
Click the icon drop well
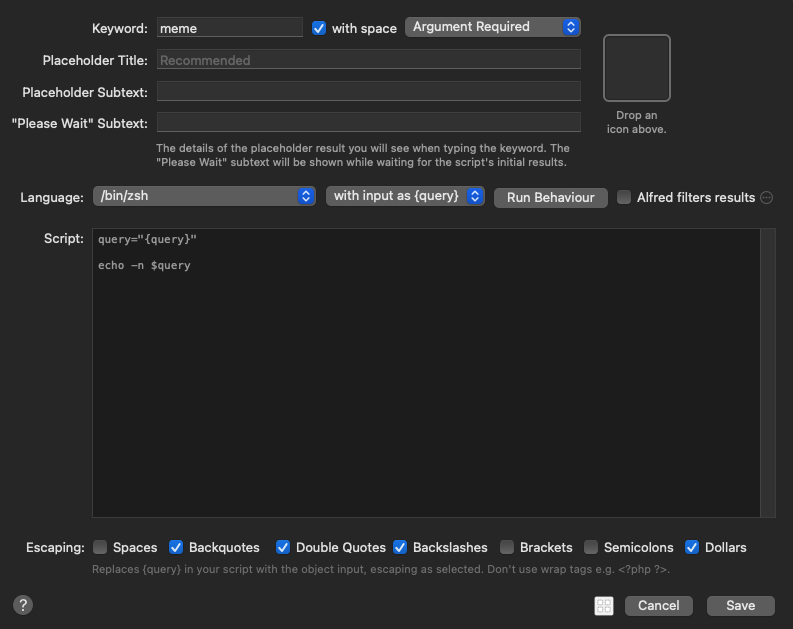tap(637, 68)
